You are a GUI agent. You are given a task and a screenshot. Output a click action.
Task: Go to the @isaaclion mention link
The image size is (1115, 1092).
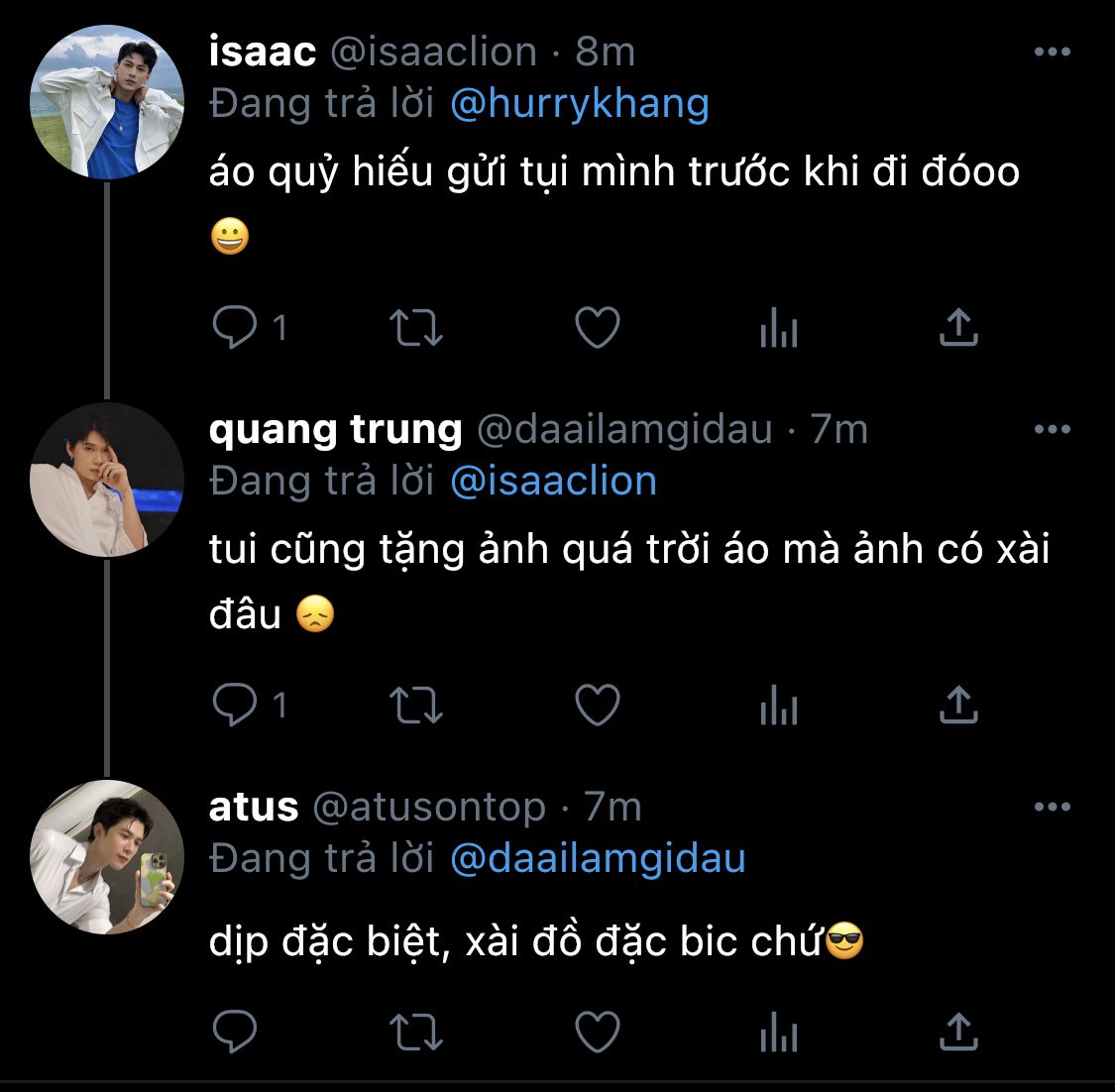pyautogui.click(x=553, y=482)
